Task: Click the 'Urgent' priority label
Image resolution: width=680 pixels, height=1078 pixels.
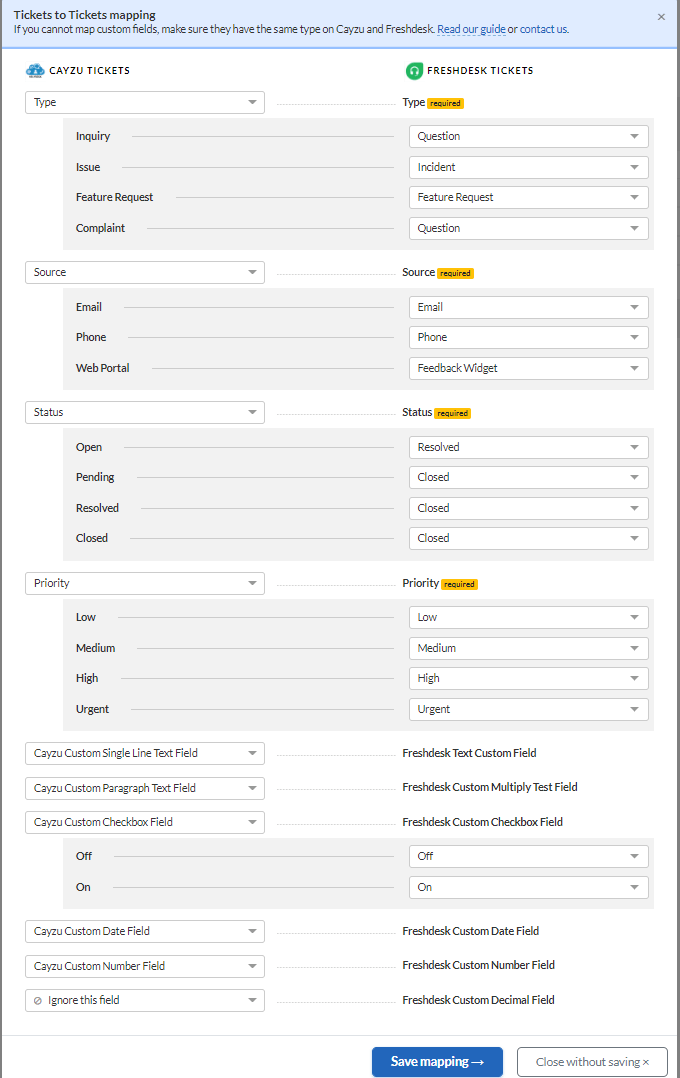Action: 92,709
